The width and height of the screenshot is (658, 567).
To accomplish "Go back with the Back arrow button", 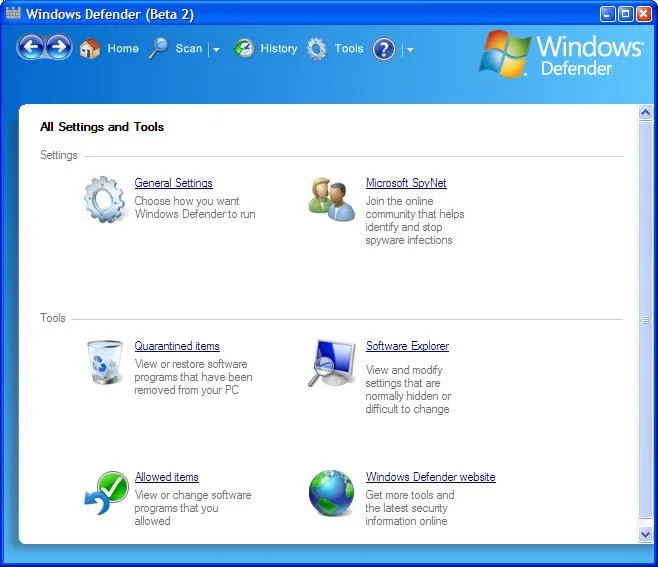I will pos(30,47).
